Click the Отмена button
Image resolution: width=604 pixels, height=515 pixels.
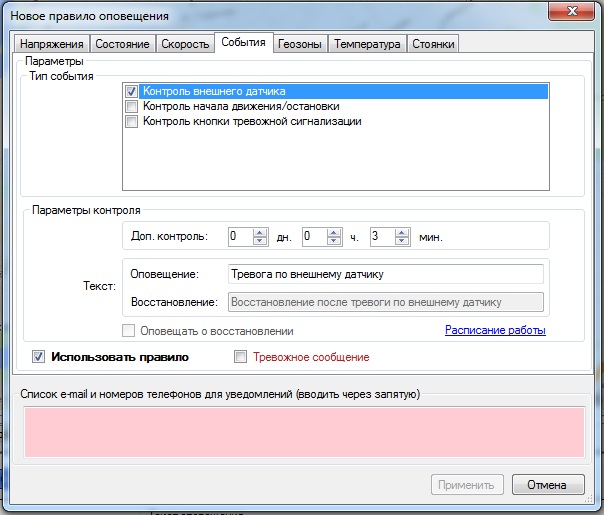(547, 485)
